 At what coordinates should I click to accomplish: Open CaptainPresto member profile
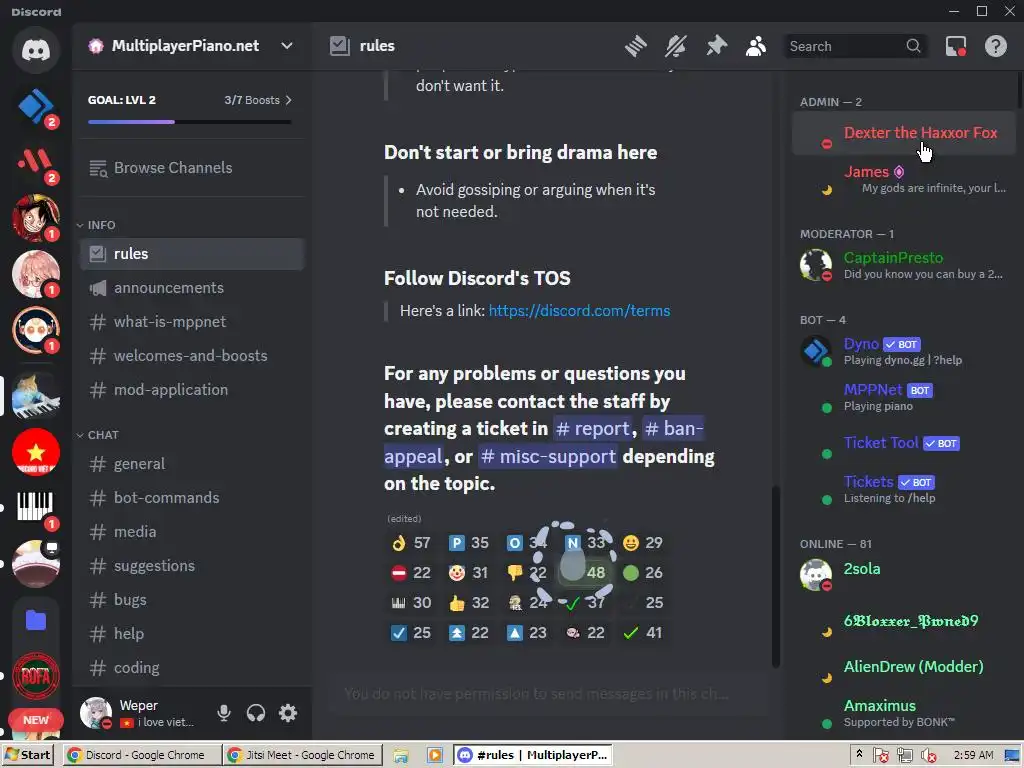pos(904,264)
